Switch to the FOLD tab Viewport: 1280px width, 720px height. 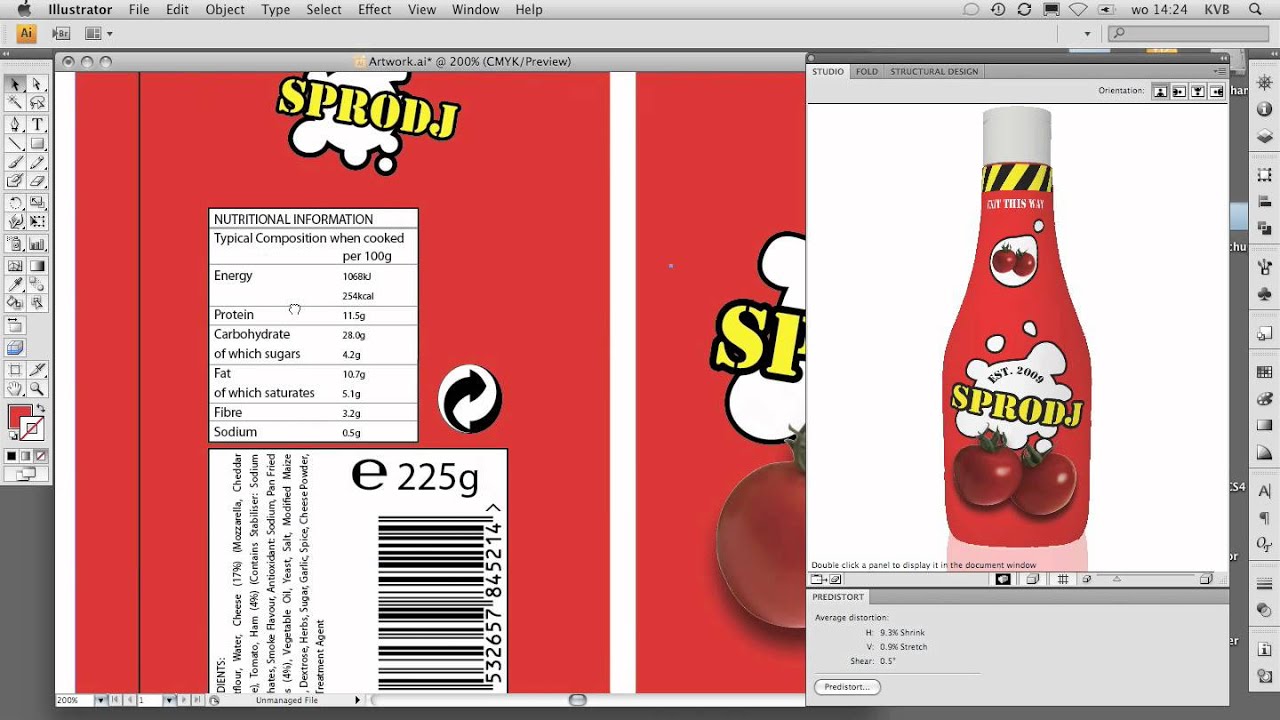point(867,72)
